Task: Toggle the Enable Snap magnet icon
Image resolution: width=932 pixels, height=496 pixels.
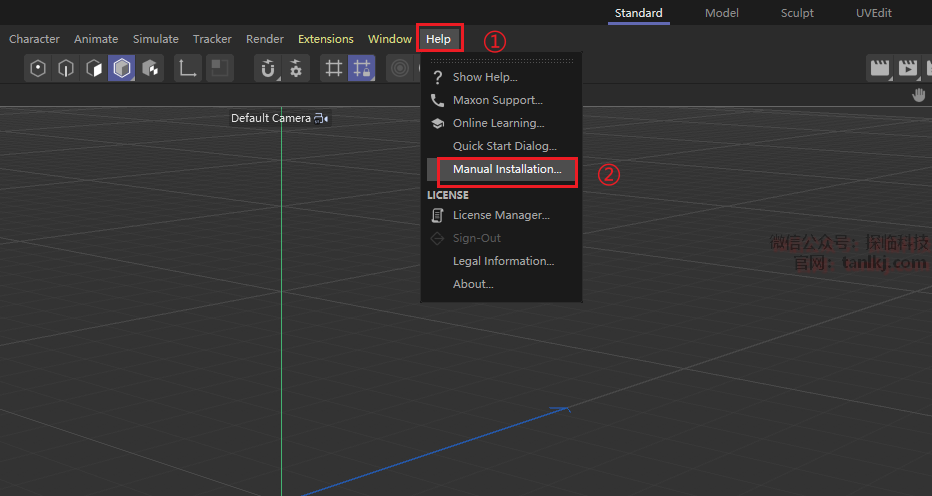Action: (x=268, y=69)
